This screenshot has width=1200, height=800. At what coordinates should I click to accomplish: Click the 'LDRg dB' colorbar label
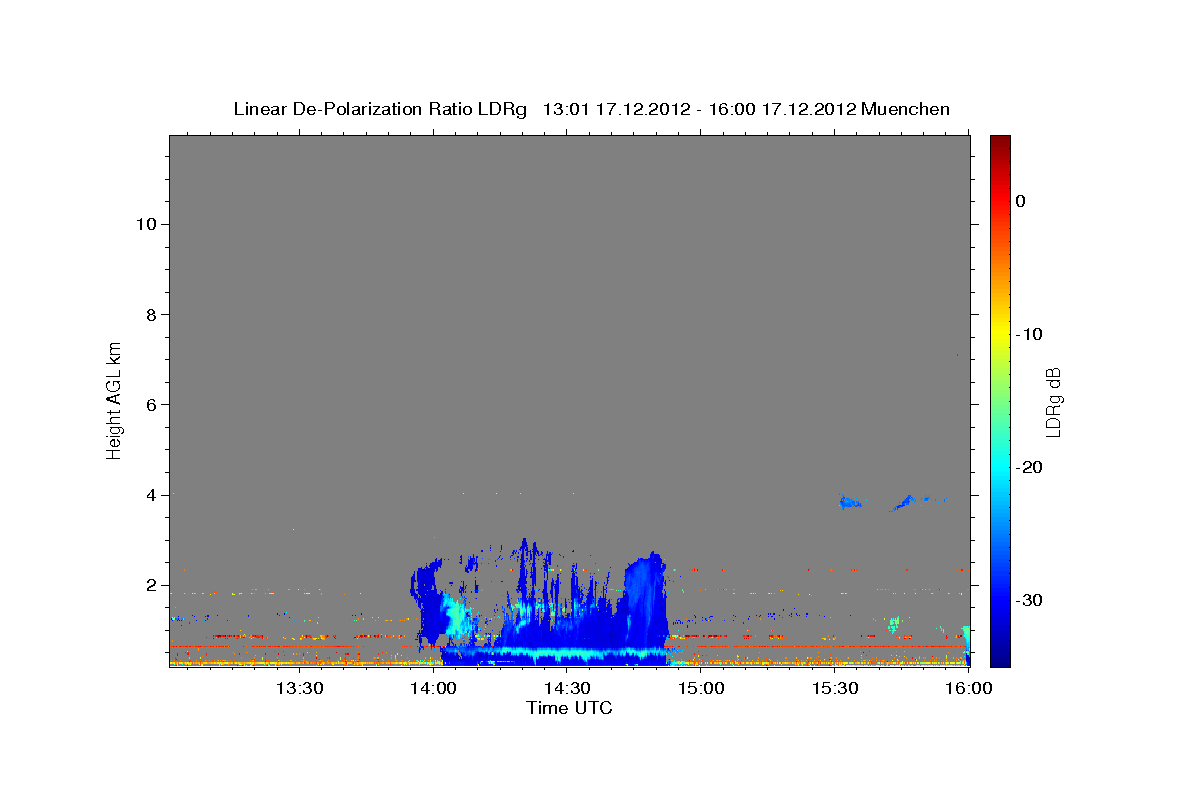coord(1053,401)
